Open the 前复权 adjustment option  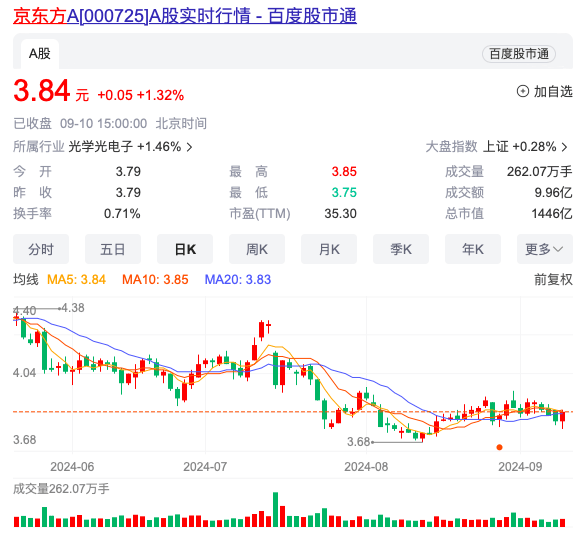click(553, 279)
